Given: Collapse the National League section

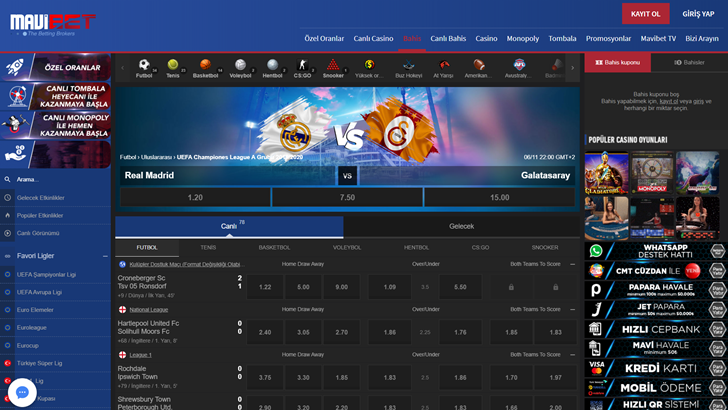Looking at the screenshot, I should click(572, 309).
